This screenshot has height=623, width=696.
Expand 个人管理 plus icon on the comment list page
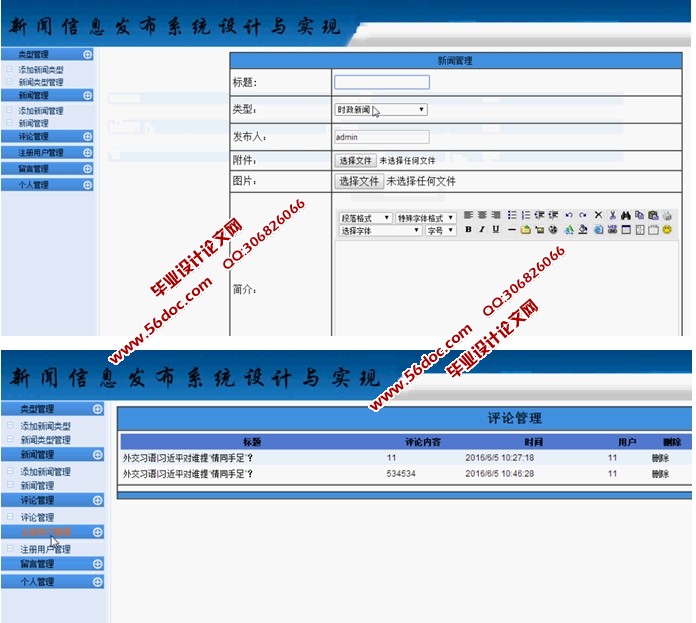[x=98, y=582]
